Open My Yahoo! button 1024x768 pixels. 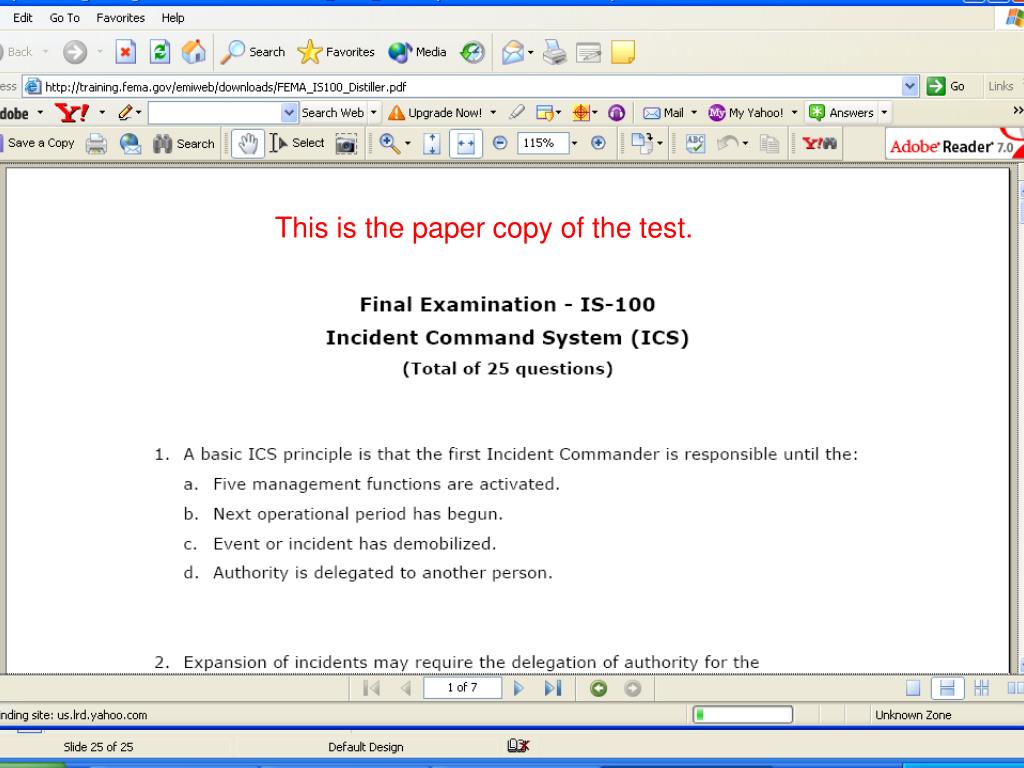(x=746, y=113)
